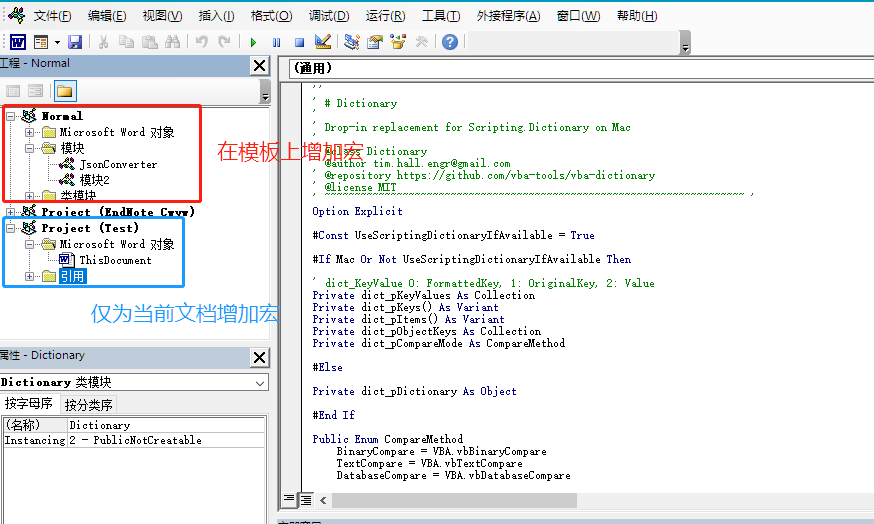Click the View Microsoft Word toolbar icon
The height and width of the screenshot is (524, 874).
(18, 42)
